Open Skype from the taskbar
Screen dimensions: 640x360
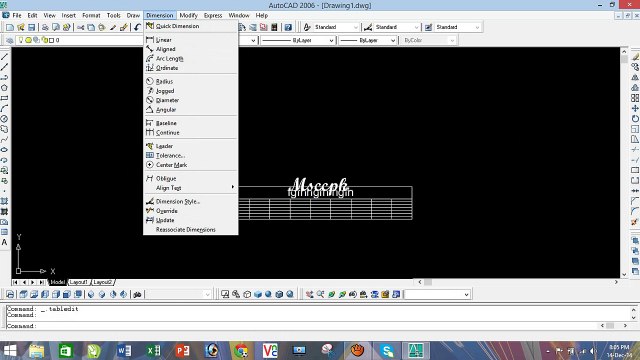point(387,351)
